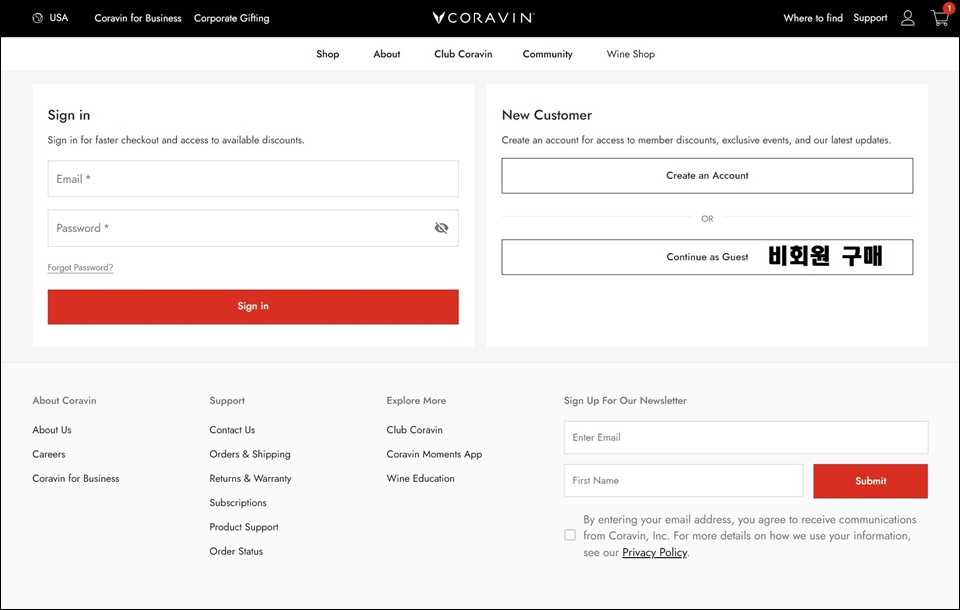Open the Wine Shop menu
Screen dimensions: 960x610
(631, 54)
